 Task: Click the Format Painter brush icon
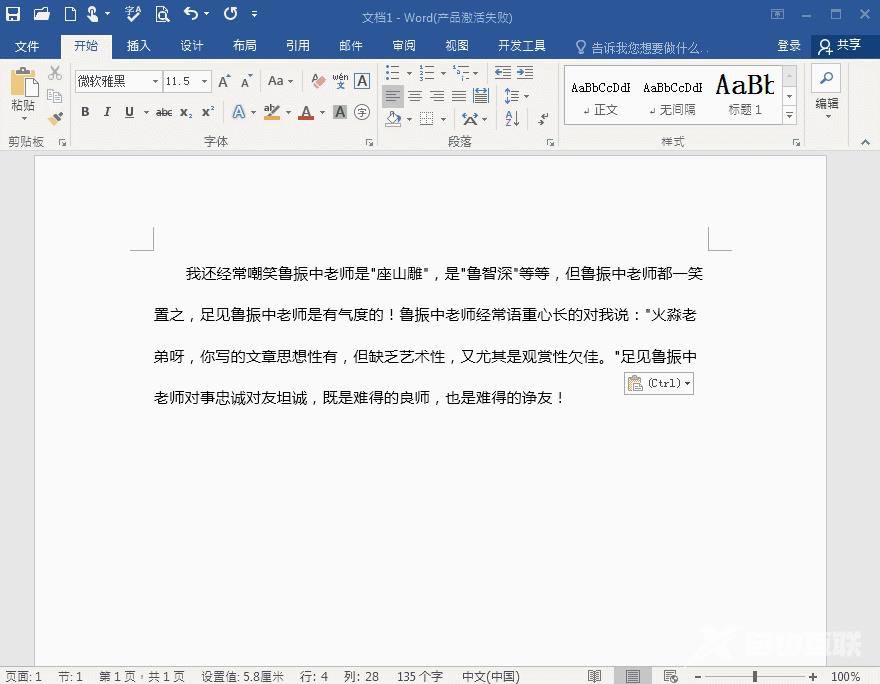(x=55, y=118)
